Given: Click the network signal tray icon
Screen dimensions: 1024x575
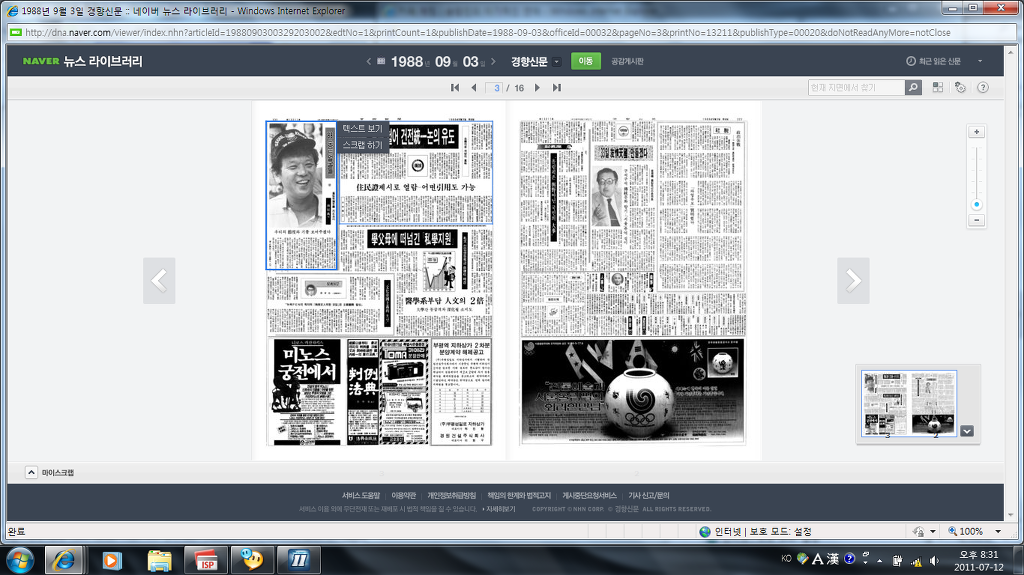Looking at the screenshot, I should pos(917,561).
